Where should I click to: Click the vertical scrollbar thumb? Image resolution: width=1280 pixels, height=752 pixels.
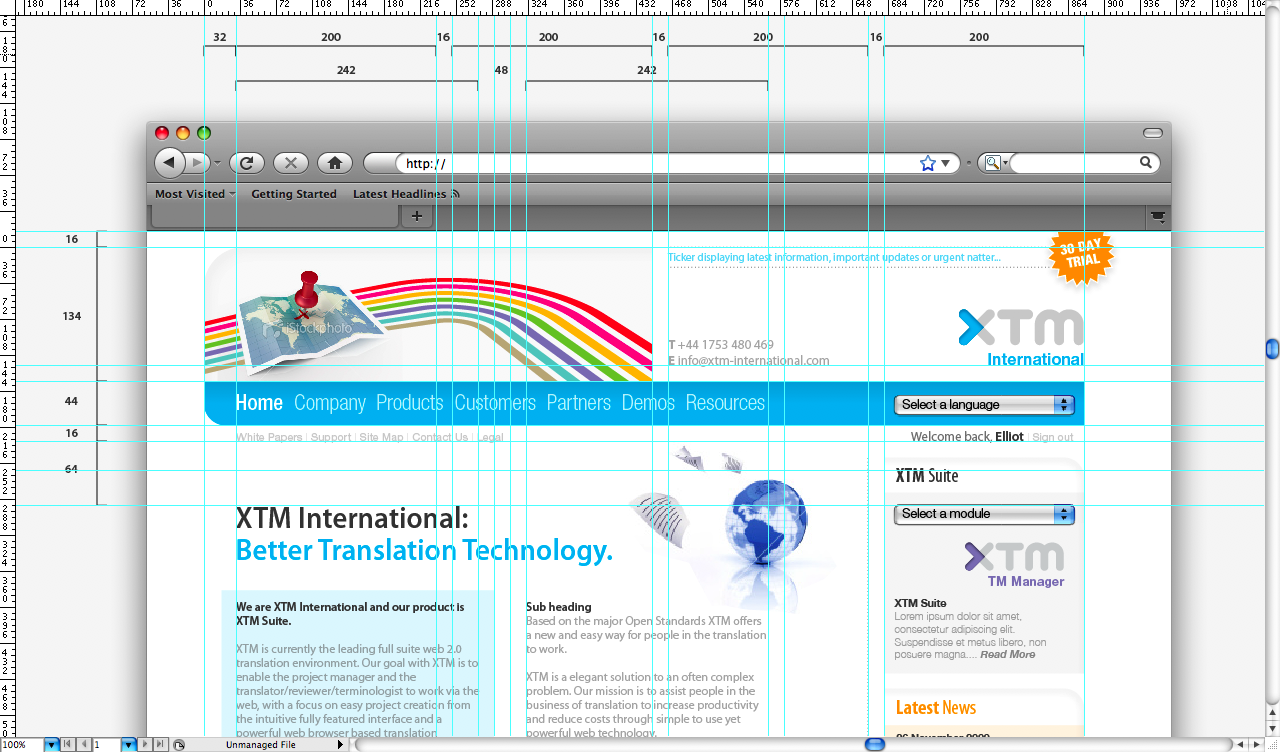coord(1272,348)
